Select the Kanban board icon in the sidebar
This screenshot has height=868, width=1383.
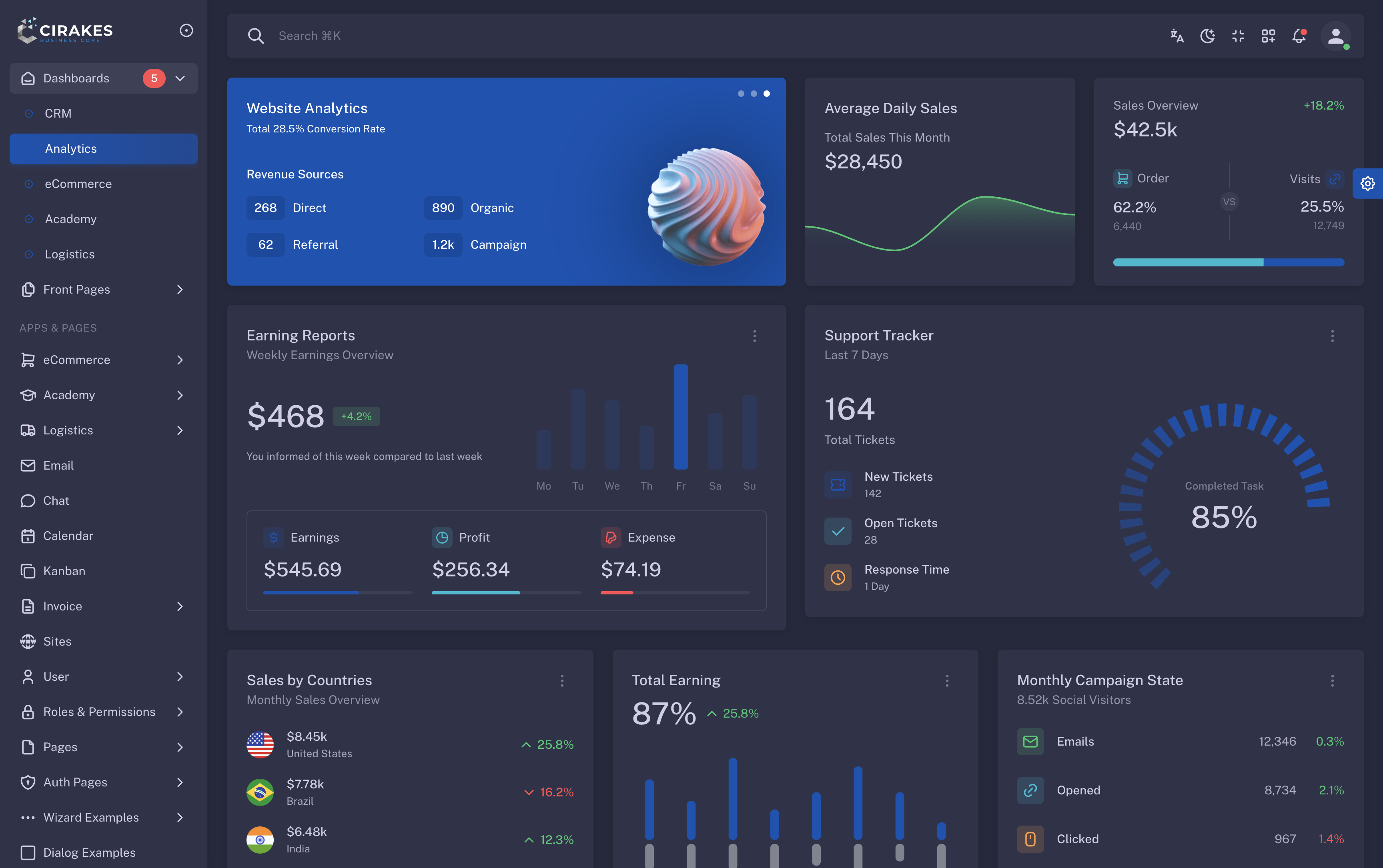28,571
